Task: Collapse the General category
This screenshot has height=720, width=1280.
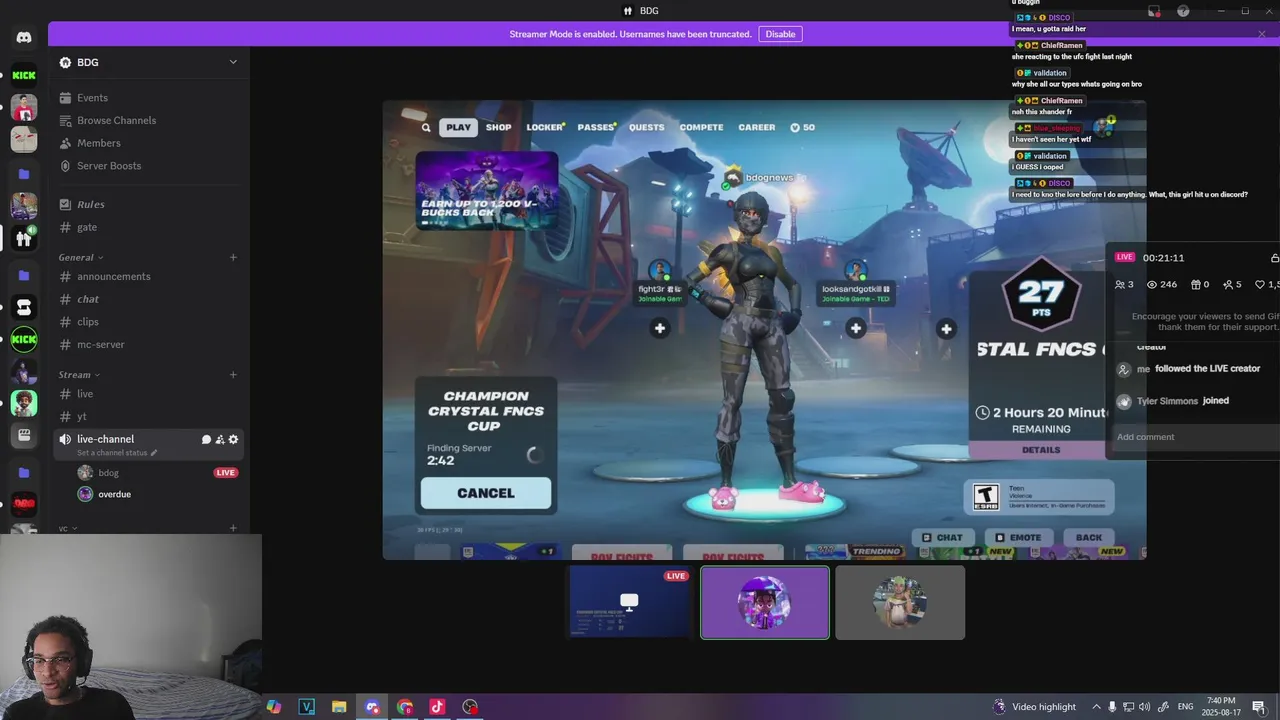Action: pyautogui.click(x=80, y=257)
